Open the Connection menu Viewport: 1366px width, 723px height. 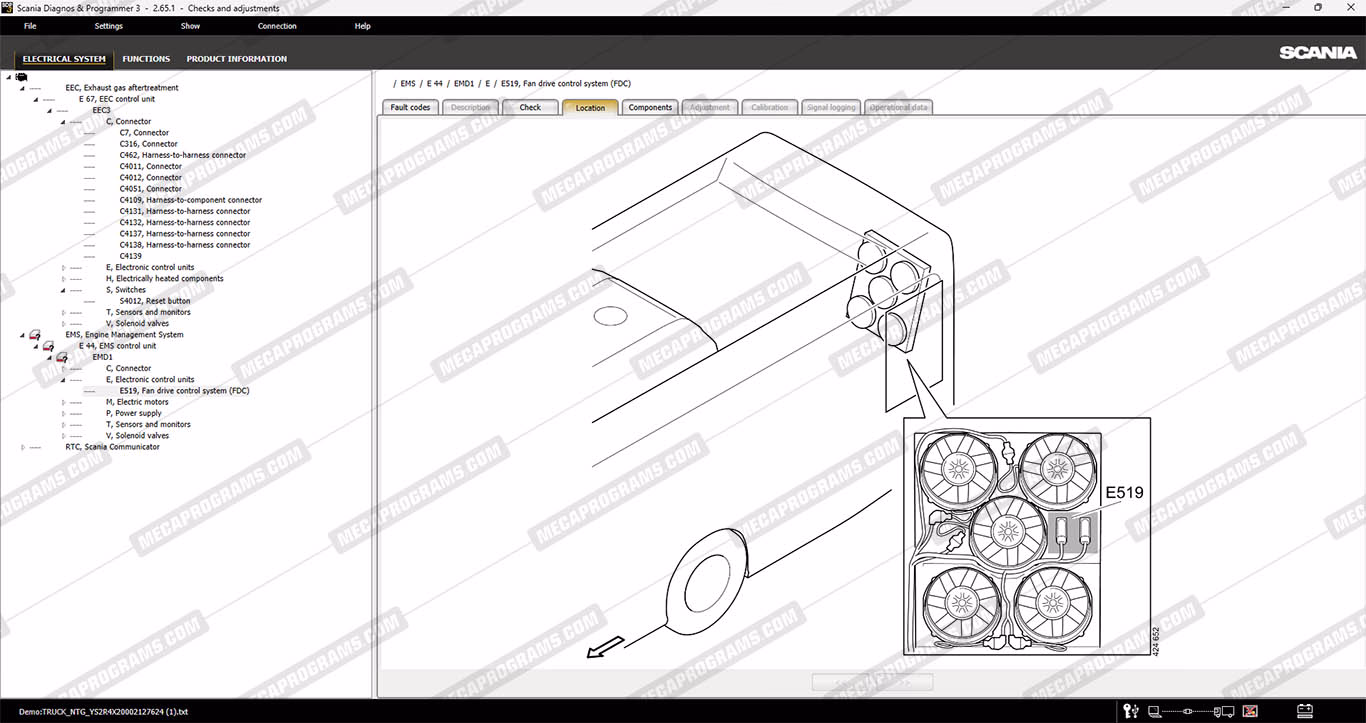[x=277, y=26]
